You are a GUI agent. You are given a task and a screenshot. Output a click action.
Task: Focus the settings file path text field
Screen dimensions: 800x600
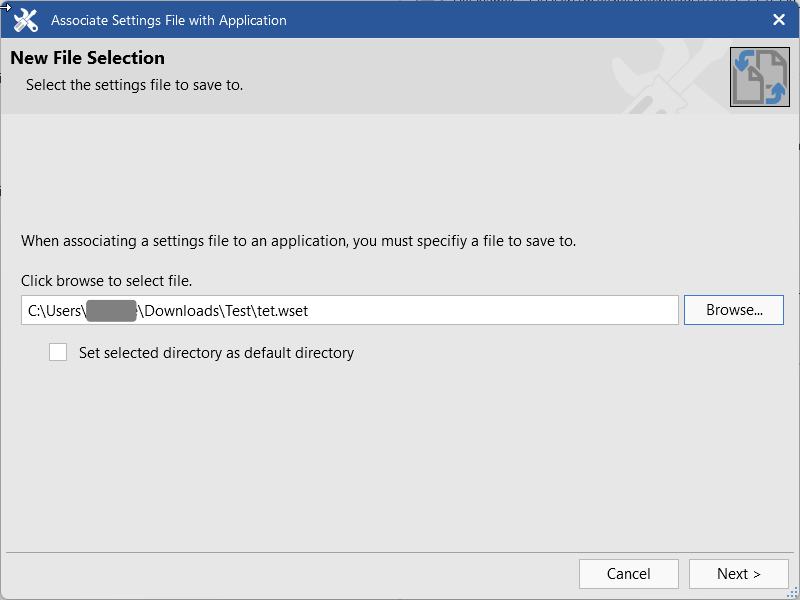(350, 310)
